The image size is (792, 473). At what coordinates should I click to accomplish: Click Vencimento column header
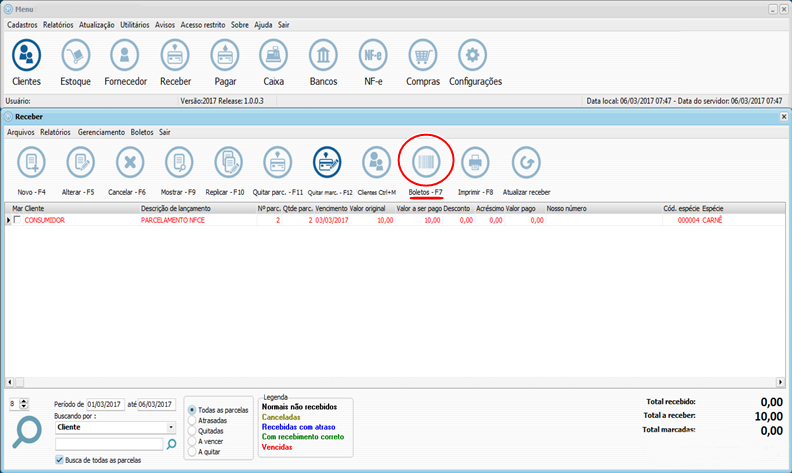(331, 208)
